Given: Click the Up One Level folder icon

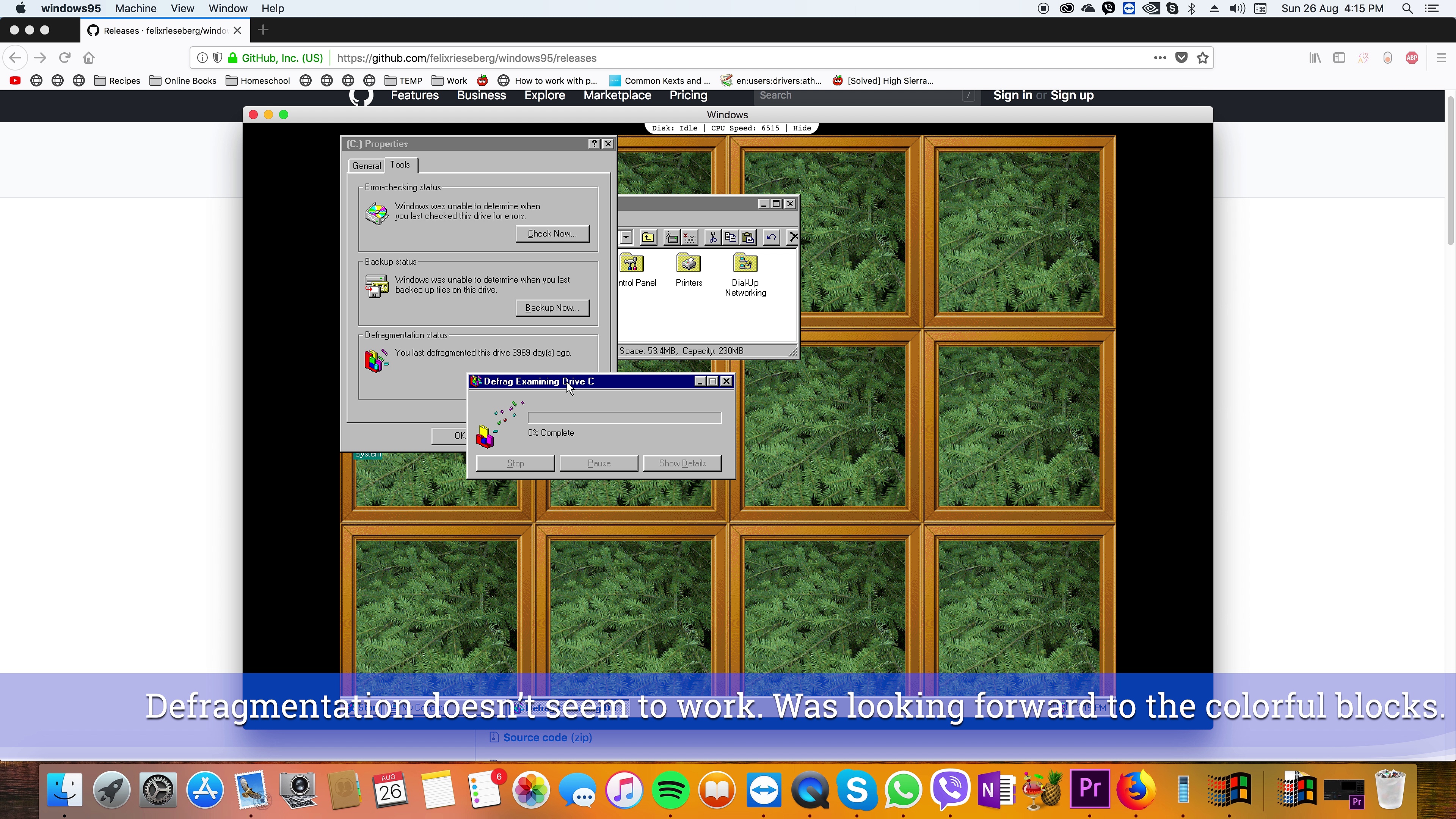Looking at the screenshot, I should (648, 237).
